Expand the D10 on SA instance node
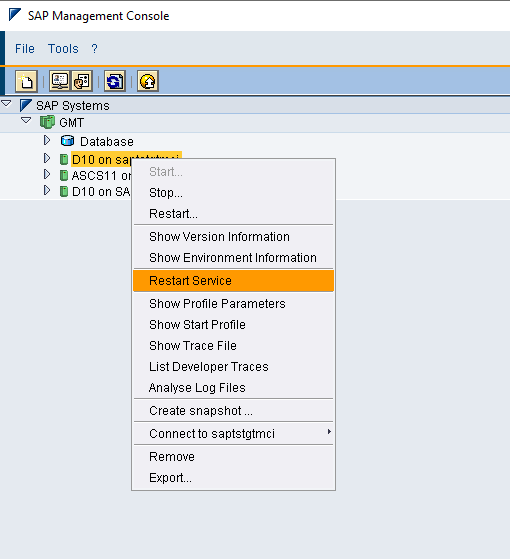Screen dimensions: 510x559 (47, 190)
